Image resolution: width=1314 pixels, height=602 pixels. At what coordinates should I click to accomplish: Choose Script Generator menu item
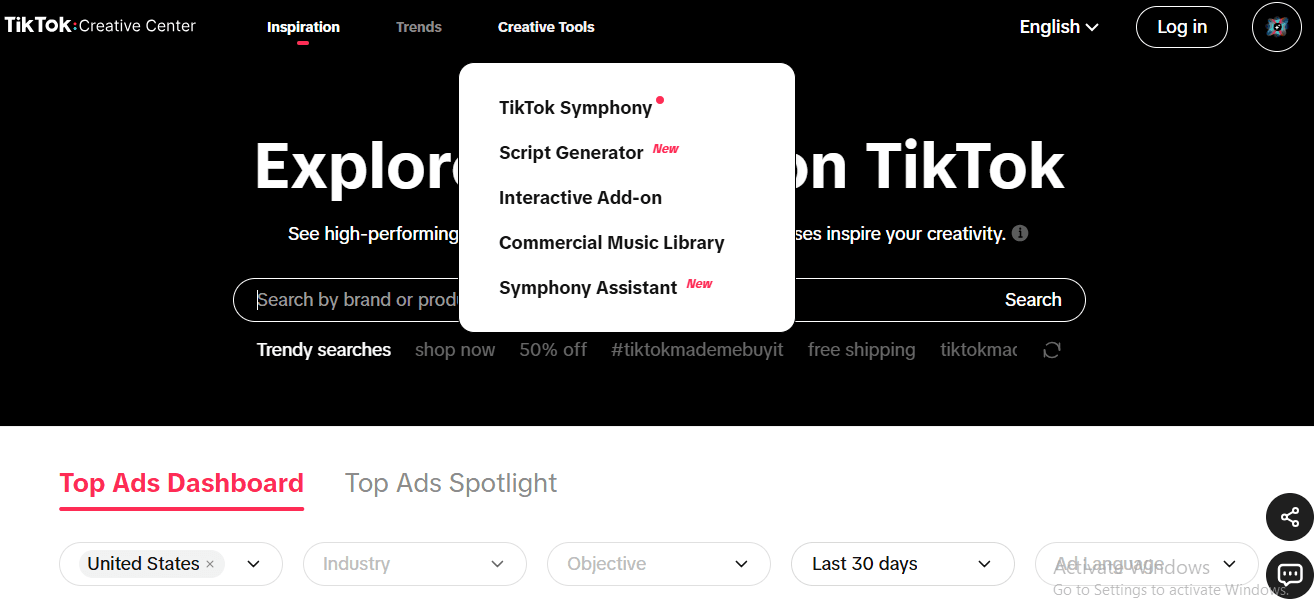(571, 153)
